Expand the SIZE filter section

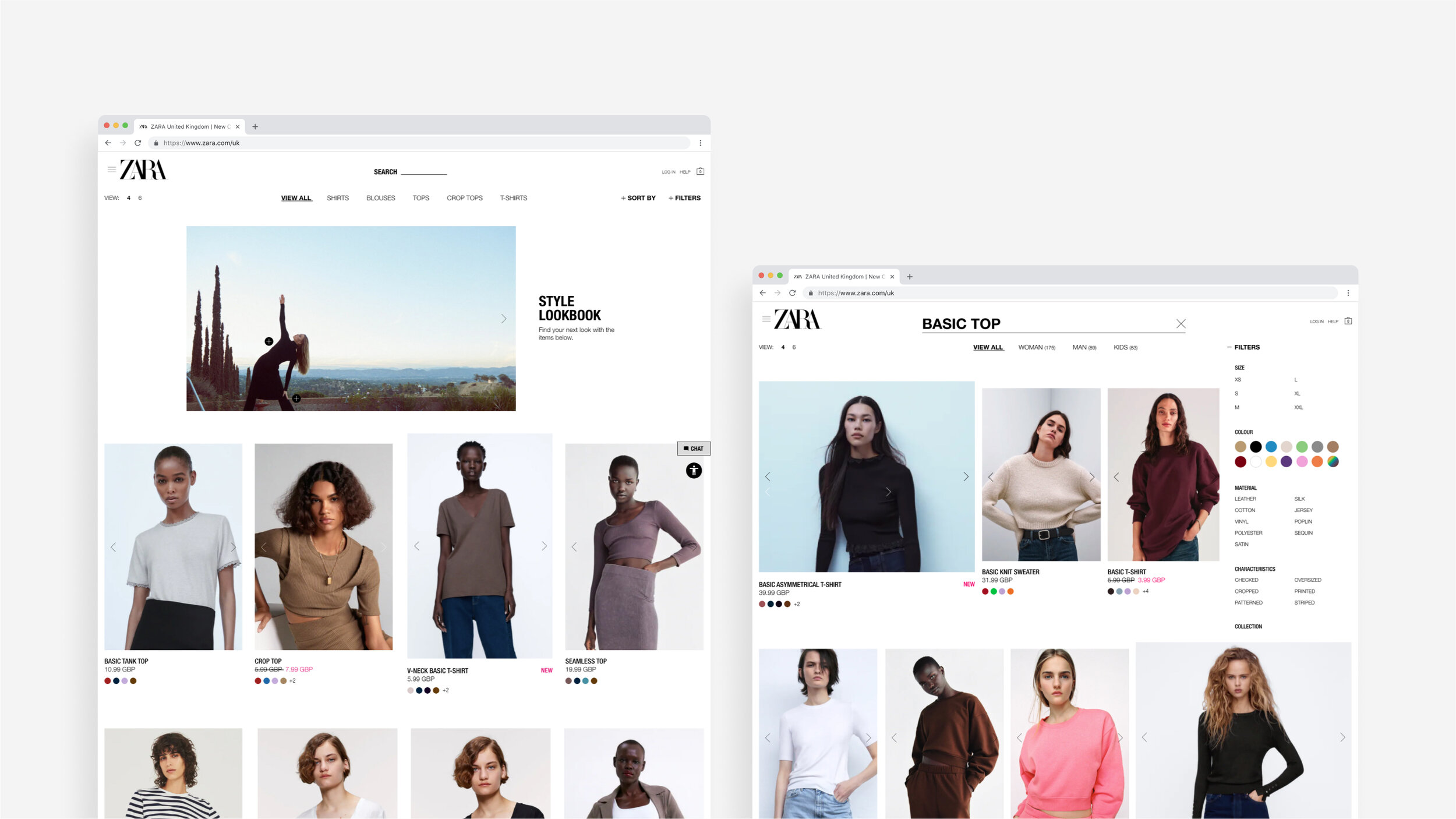(1240, 367)
